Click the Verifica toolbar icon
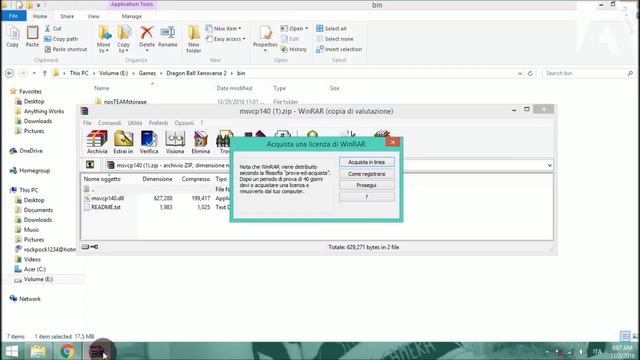640x360 pixels. tap(149, 142)
